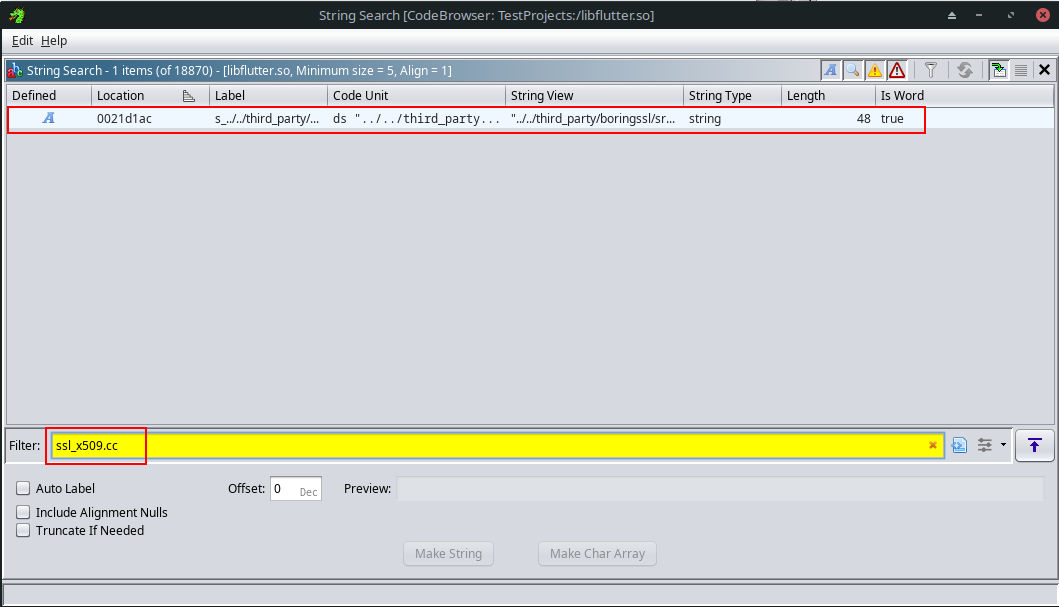This screenshot has width=1059, height=607.
Task: Click the lined table rows icon
Action: tap(1021, 70)
